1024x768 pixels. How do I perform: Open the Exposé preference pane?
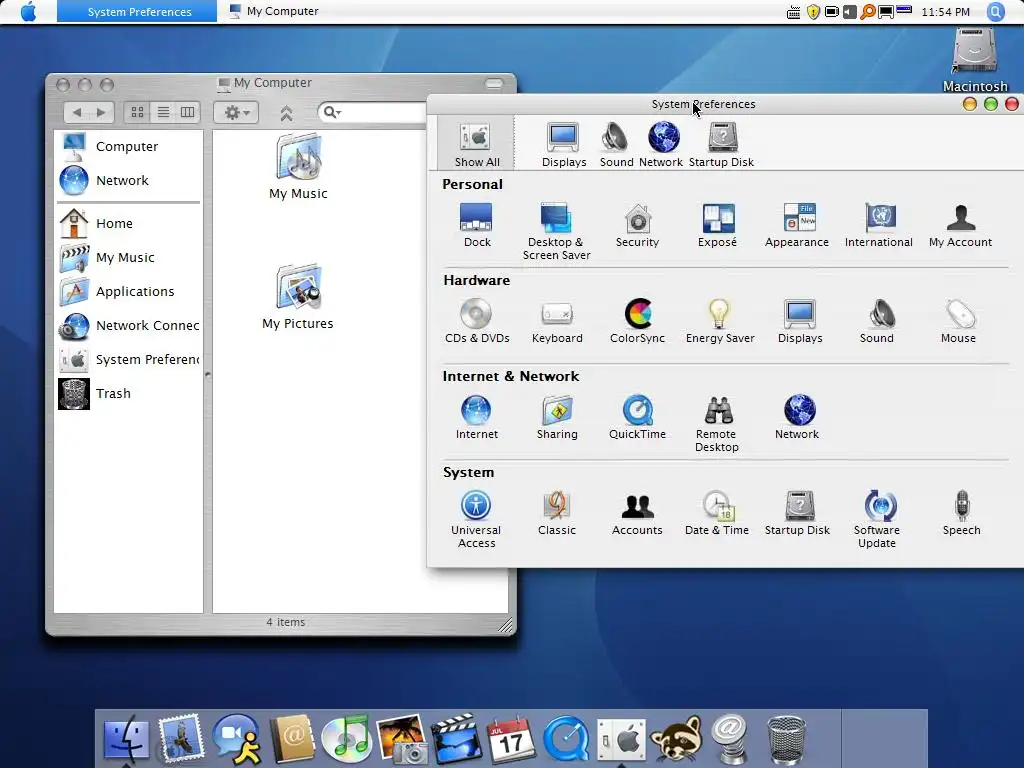[x=717, y=225]
